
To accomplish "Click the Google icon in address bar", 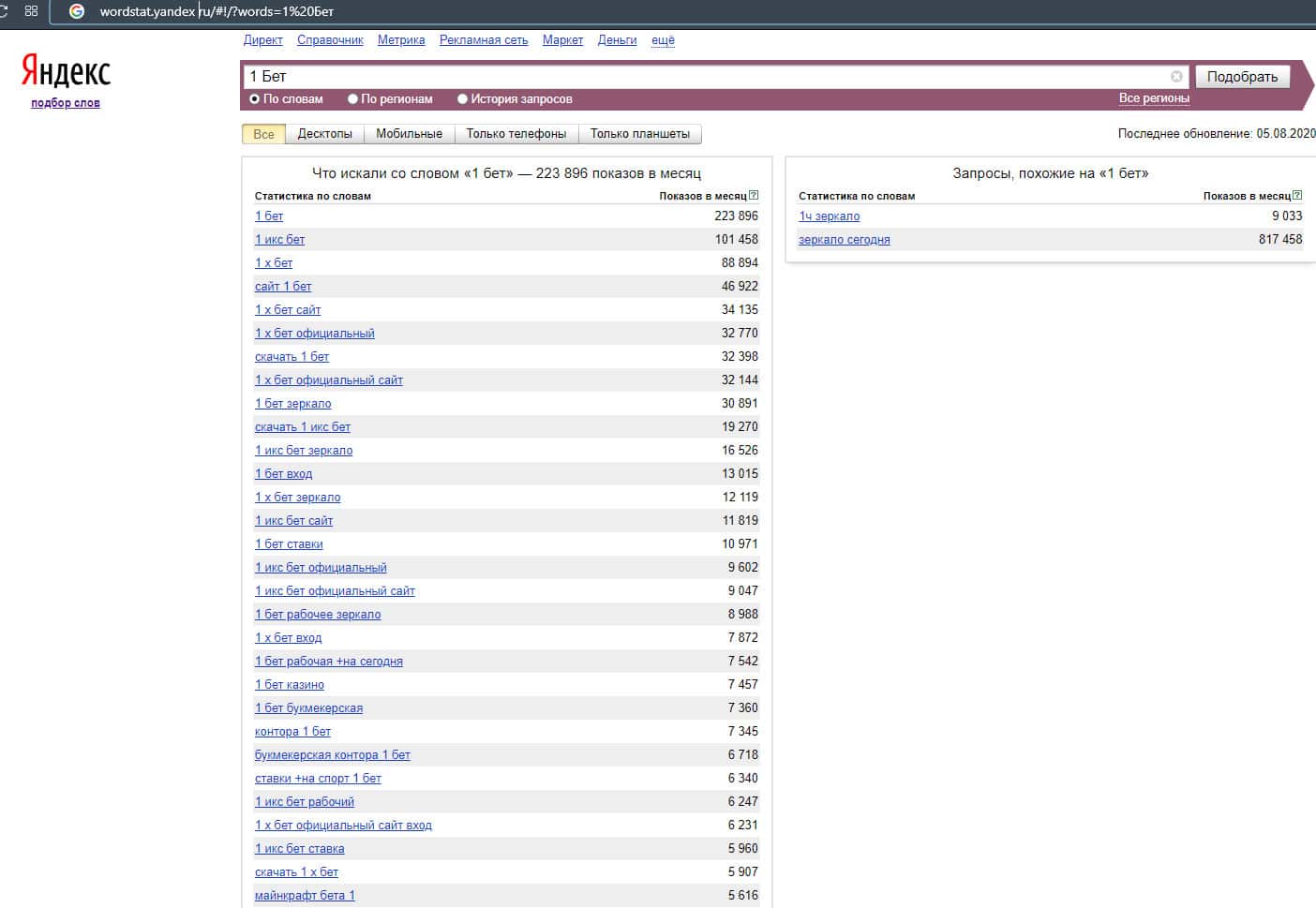I will click(x=77, y=11).
